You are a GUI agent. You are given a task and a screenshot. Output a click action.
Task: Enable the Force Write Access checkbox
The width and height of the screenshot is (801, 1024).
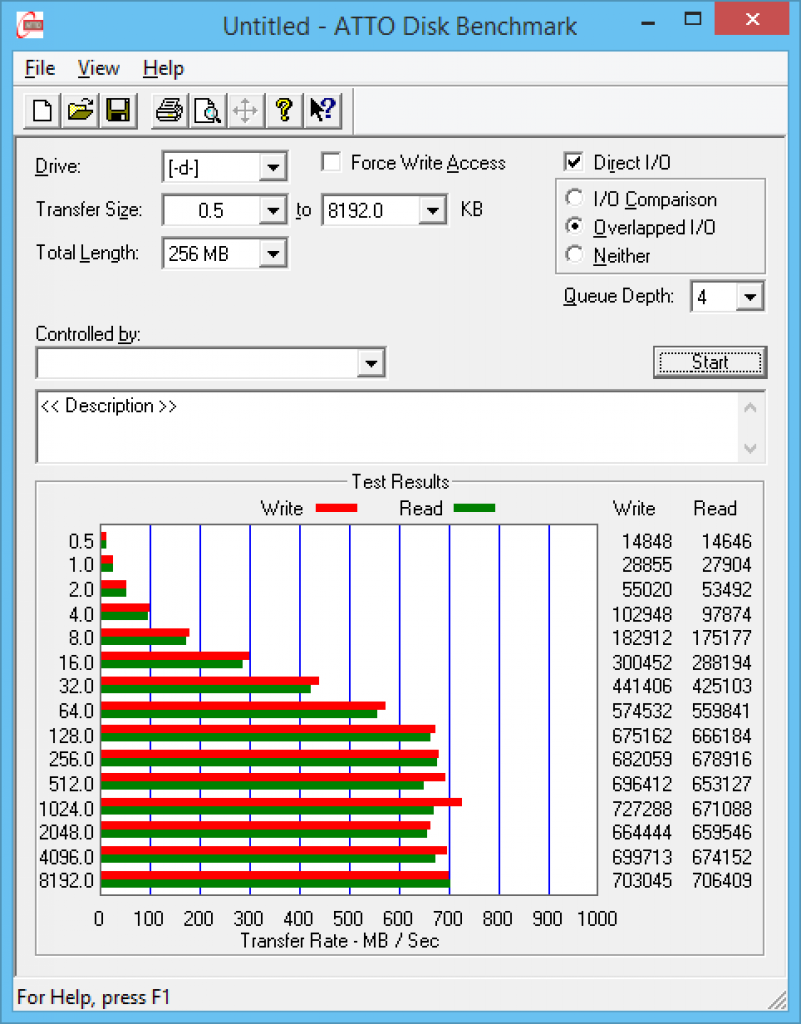click(331, 162)
